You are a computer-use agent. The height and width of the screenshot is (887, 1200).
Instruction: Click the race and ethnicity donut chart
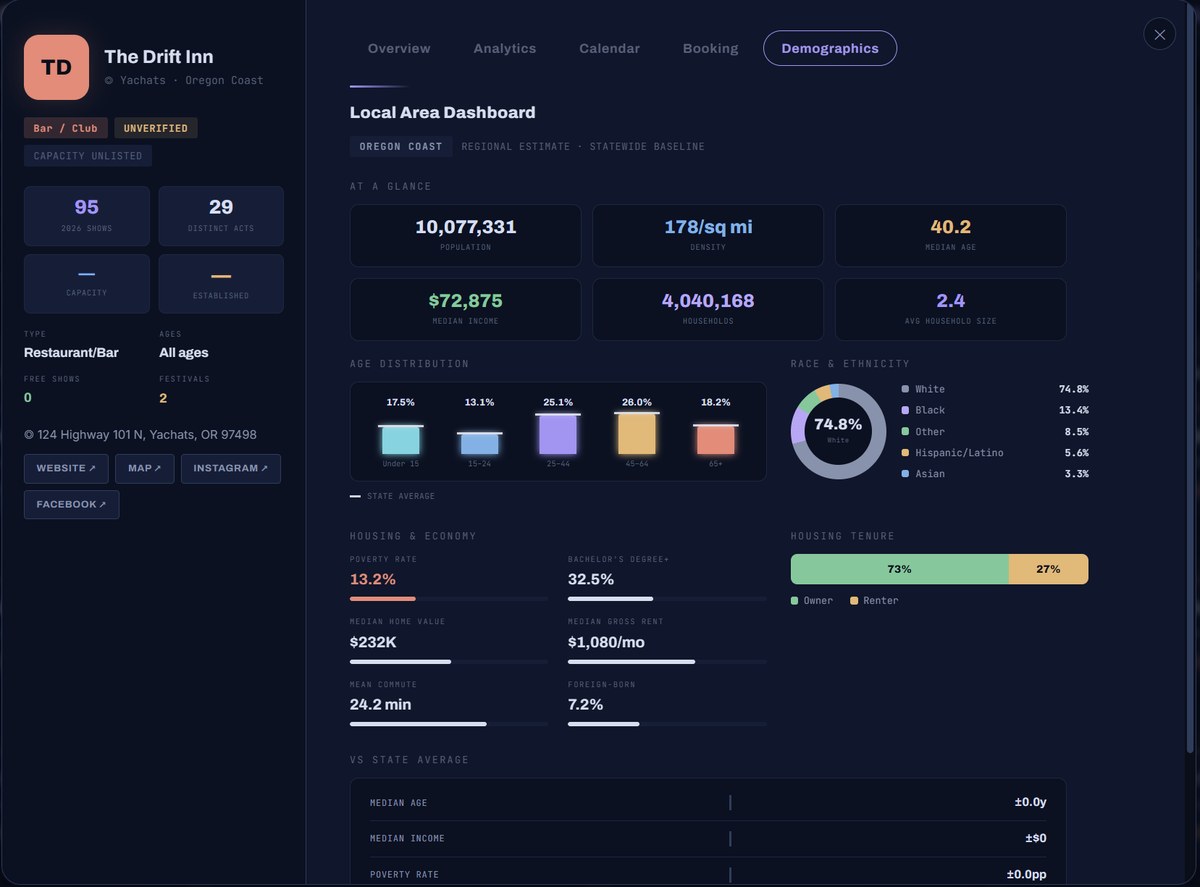coord(838,431)
